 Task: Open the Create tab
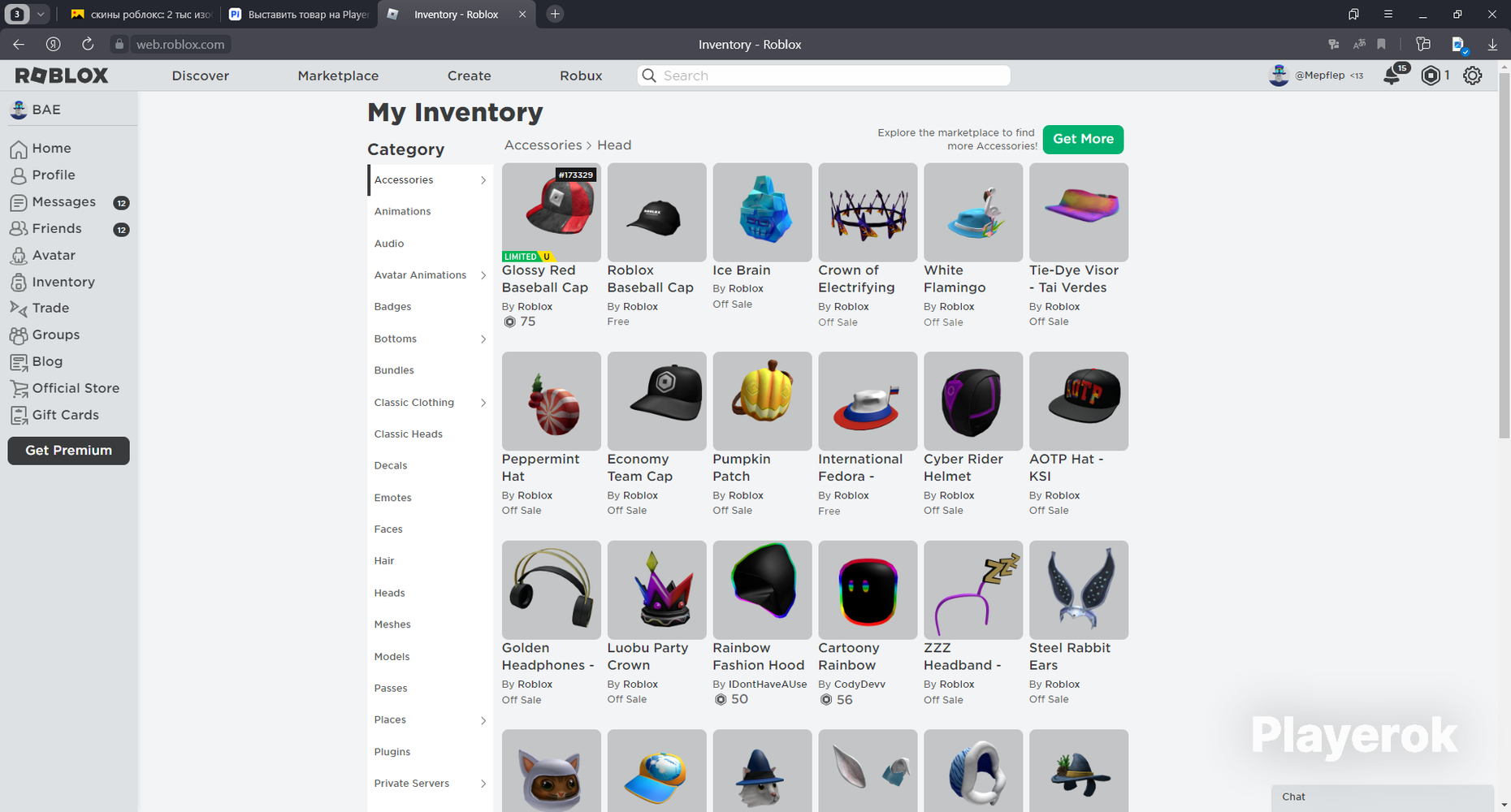[470, 76]
